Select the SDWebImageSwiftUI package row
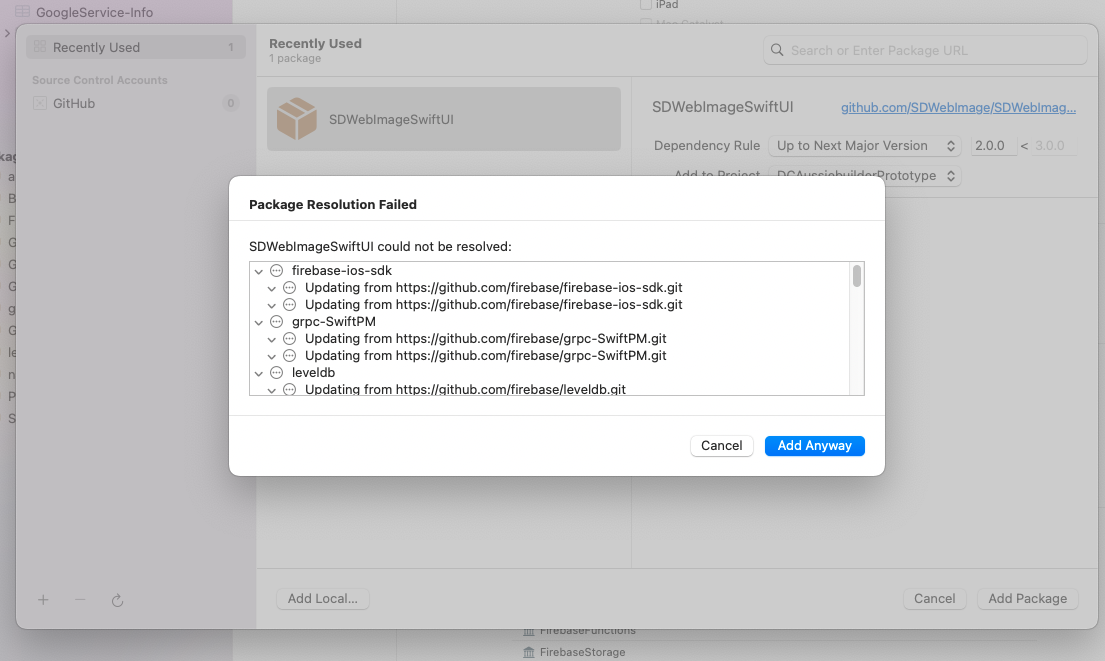Image resolution: width=1105 pixels, height=661 pixels. click(x=444, y=119)
